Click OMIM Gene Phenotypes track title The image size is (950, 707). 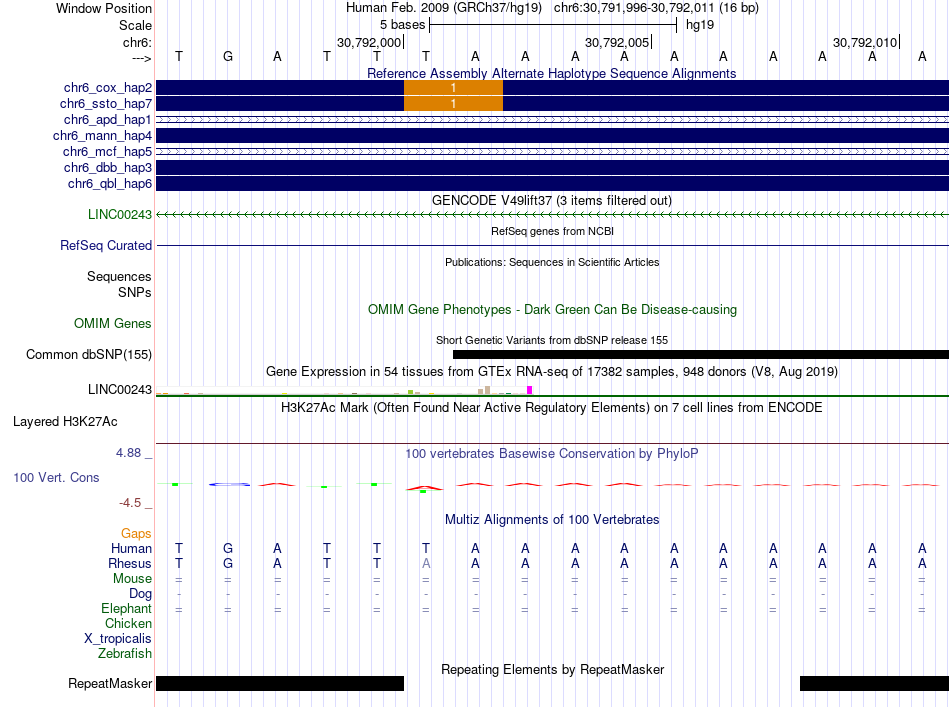pyautogui.click(x=552, y=310)
